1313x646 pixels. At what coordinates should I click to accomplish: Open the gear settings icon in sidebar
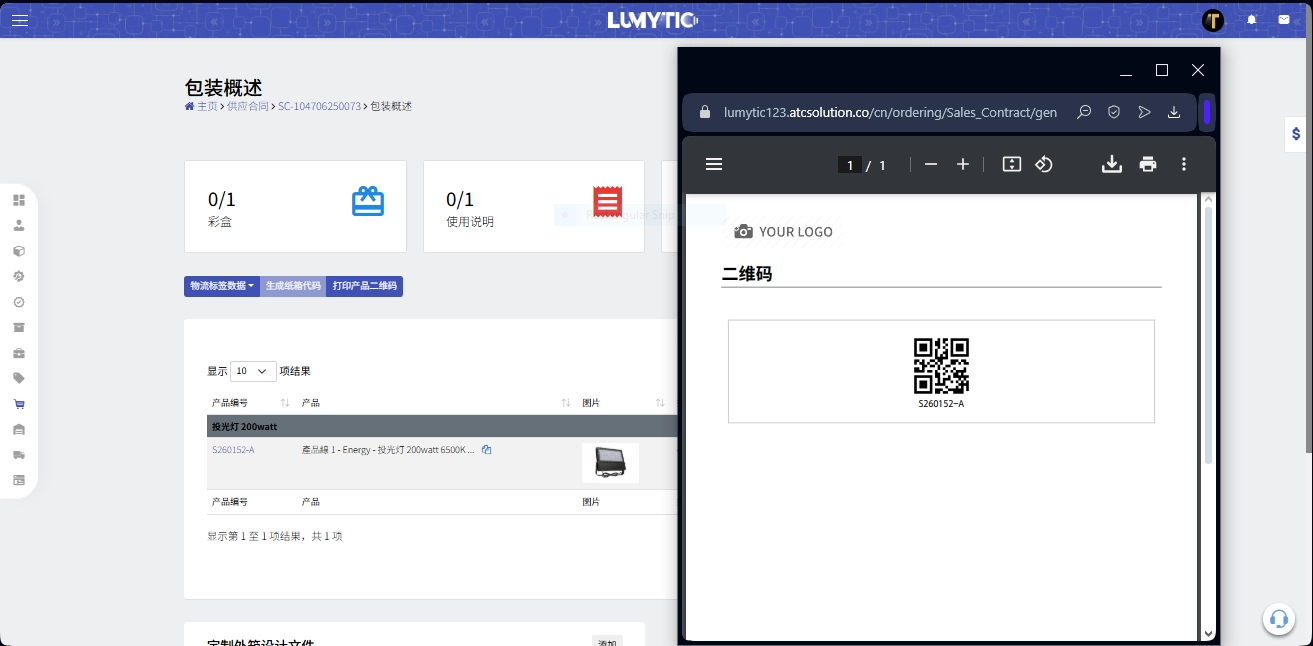(x=19, y=276)
